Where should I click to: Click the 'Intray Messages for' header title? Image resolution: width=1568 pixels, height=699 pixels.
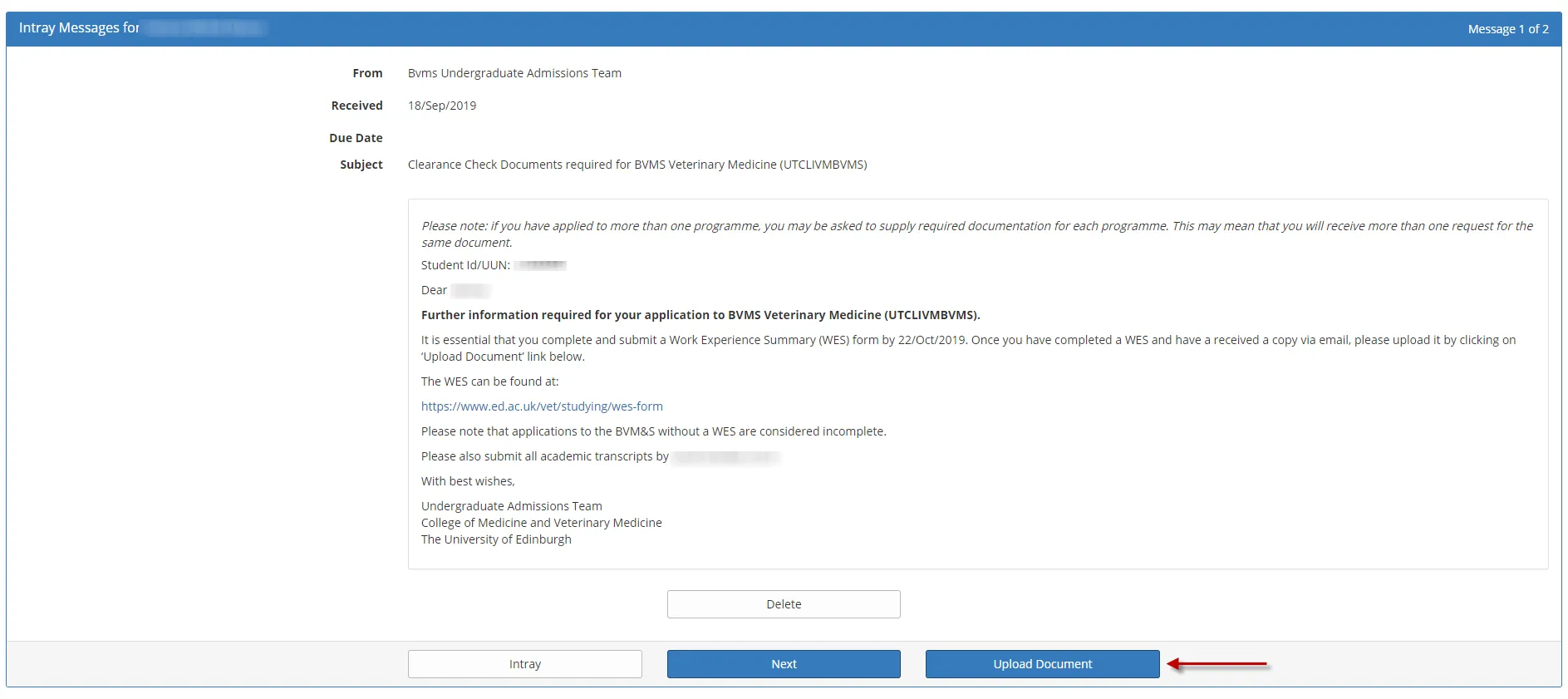click(79, 28)
